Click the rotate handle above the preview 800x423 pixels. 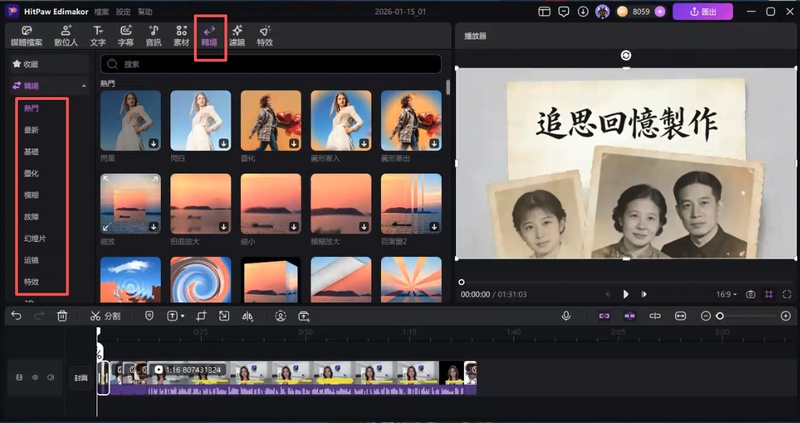click(x=626, y=55)
